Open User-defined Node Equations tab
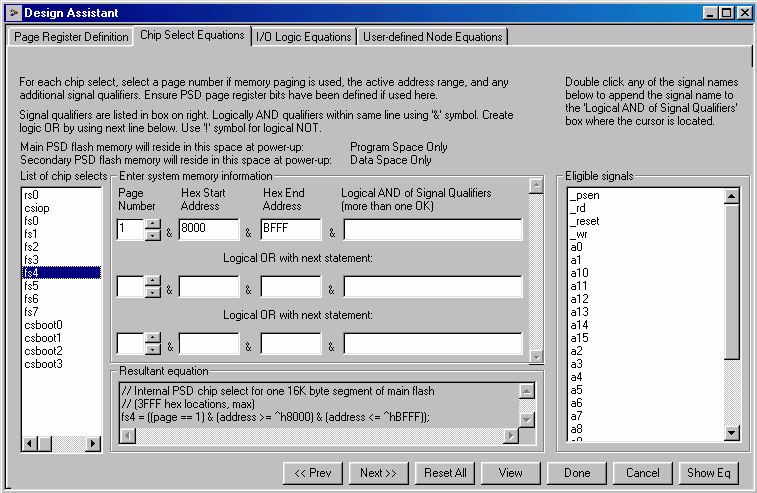Image resolution: width=757 pixels, height=493 pixels. pos(432,37)
